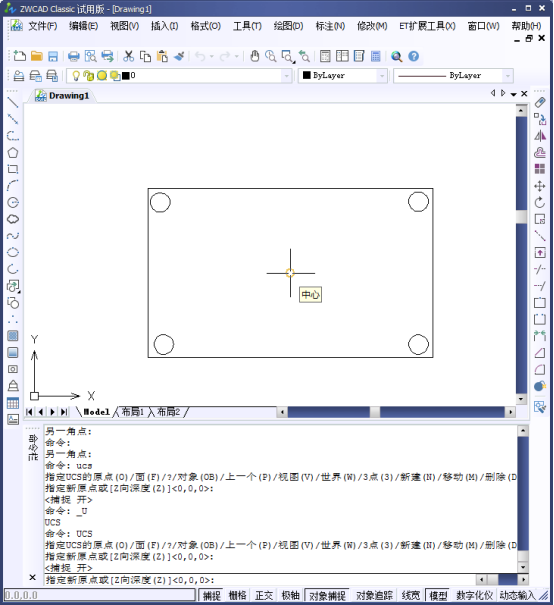This screenshot has width=554, height=605.
Task: Toggle 数字化仪 tablet mode
Action: pyautogui.click(x=475, y=595)
